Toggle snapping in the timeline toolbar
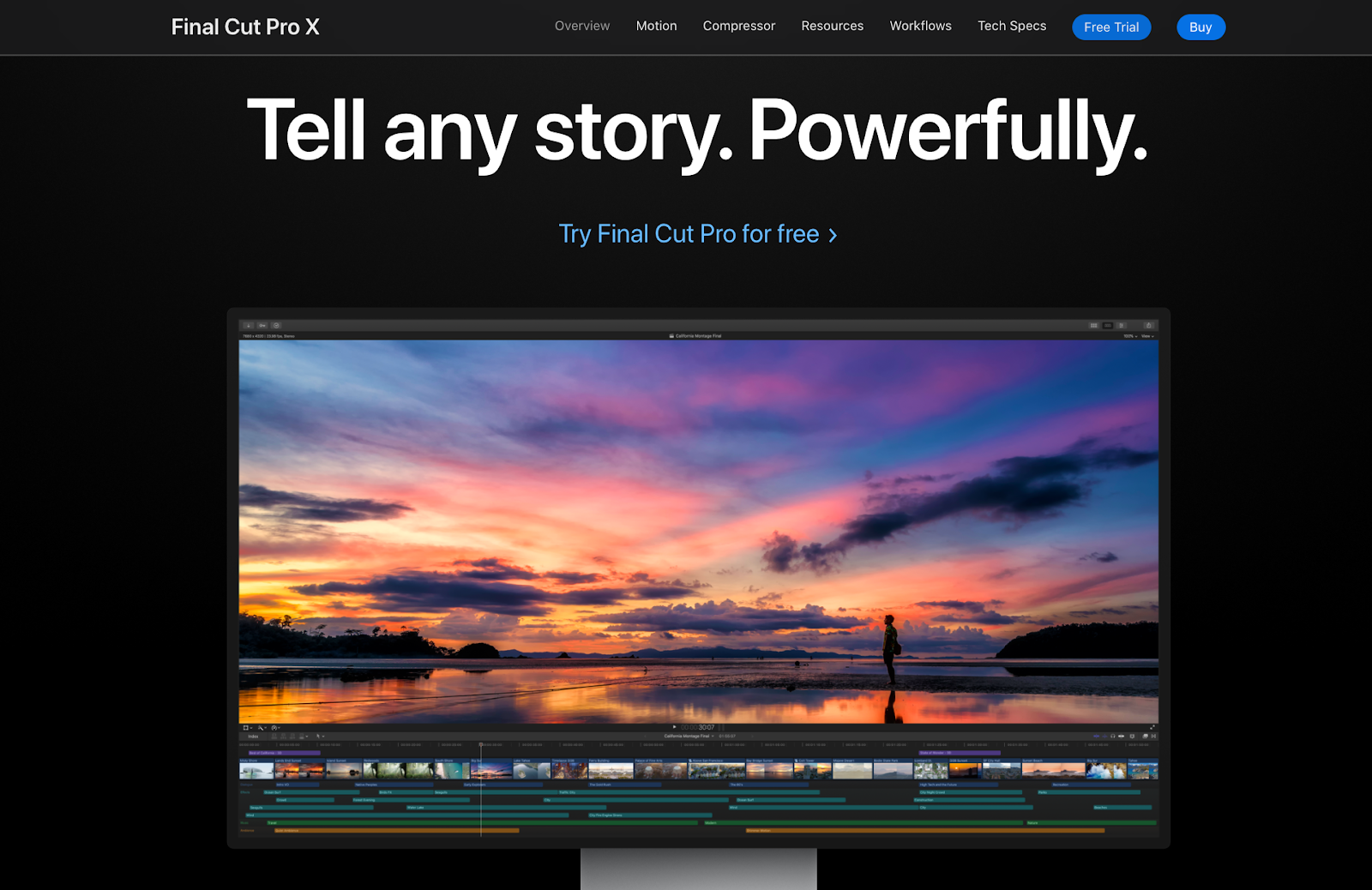 (1121, 736)
